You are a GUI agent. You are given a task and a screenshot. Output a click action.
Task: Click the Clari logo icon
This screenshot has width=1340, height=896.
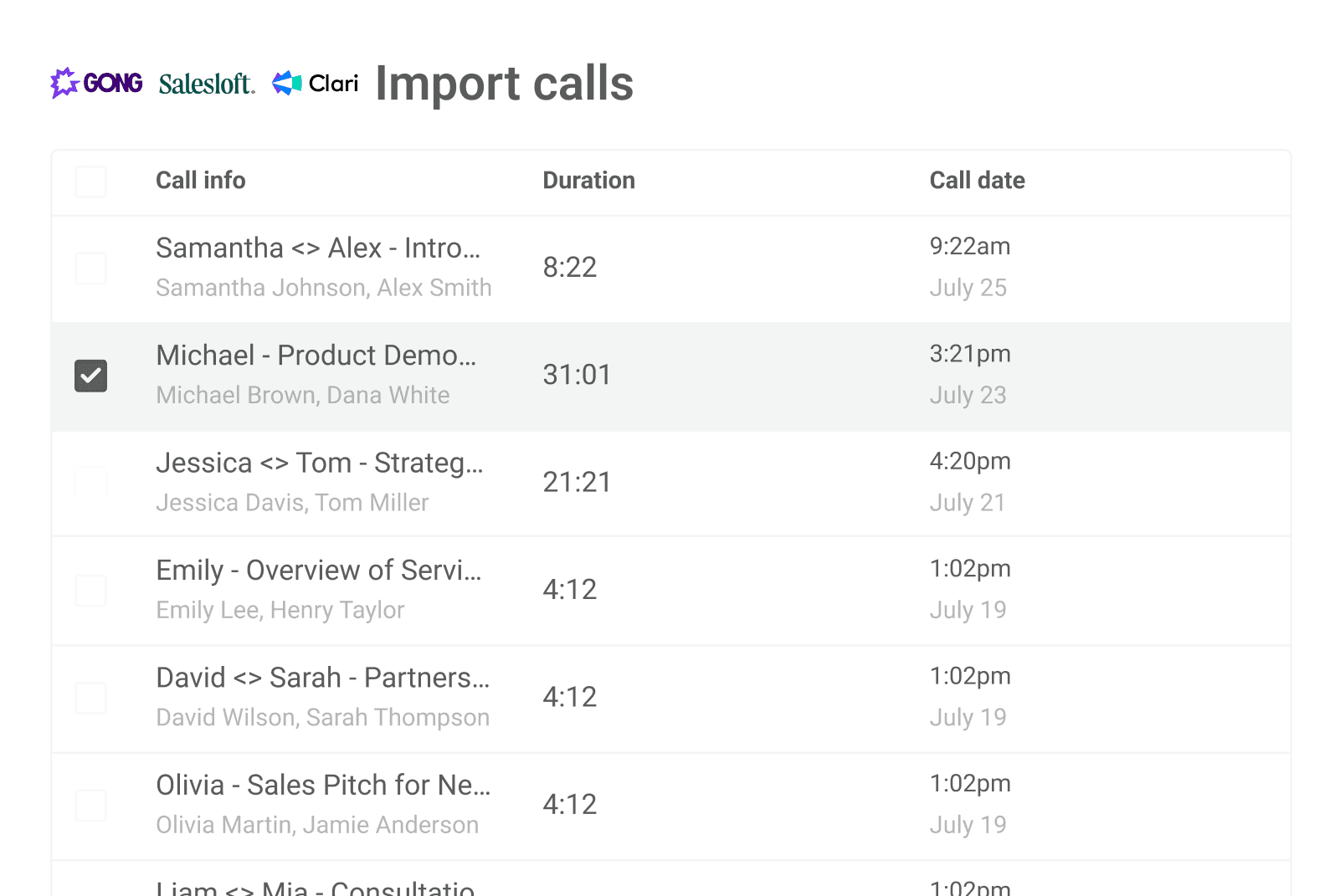tap(287, 82)
